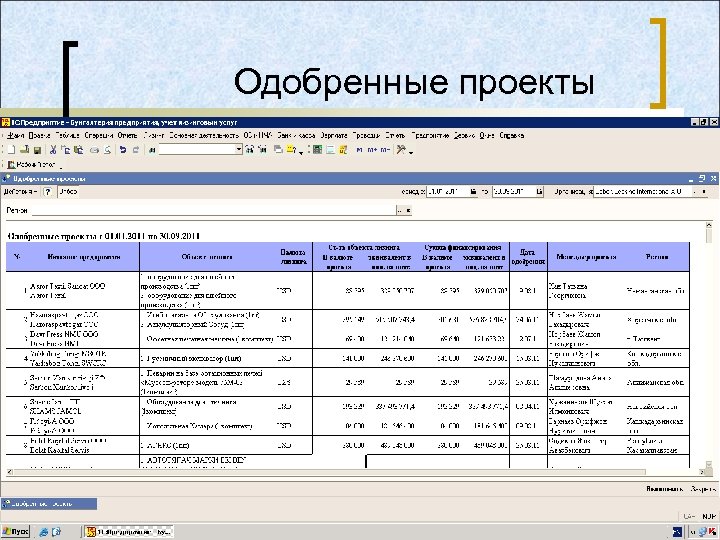This screenshot has width=720, height=540.
Task: Open the Банк и касса menu
Action: pyautogui.click(x=296, y=135)
